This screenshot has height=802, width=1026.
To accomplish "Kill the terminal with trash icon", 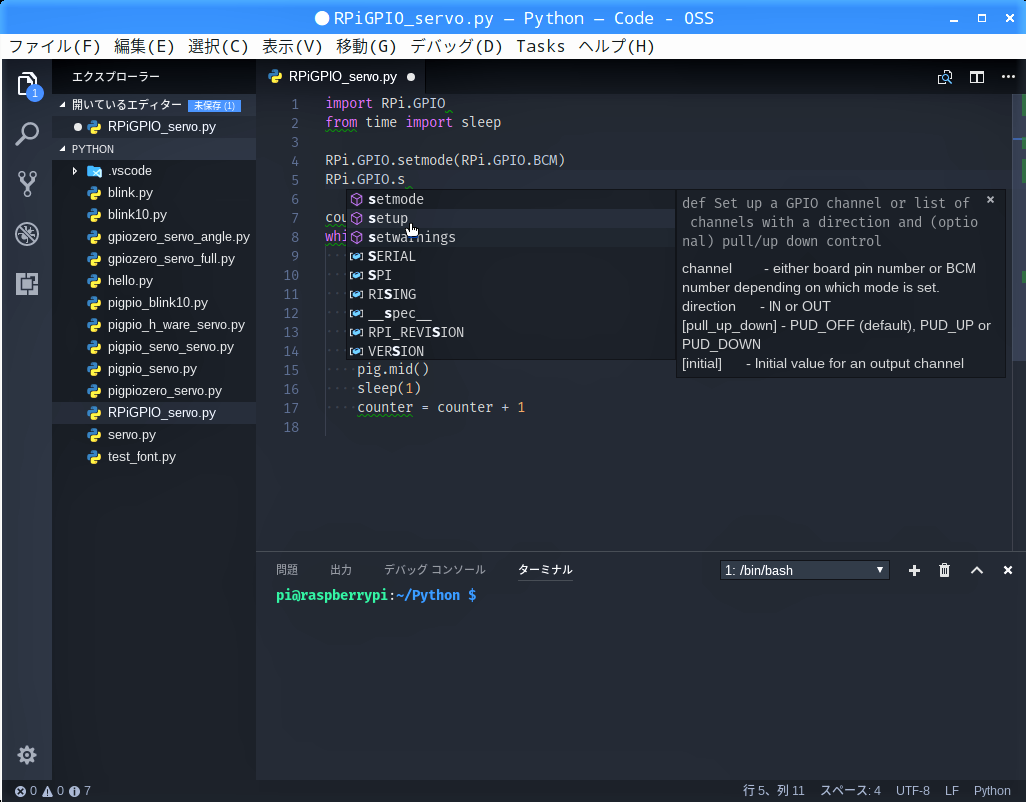I will point(944,570).
